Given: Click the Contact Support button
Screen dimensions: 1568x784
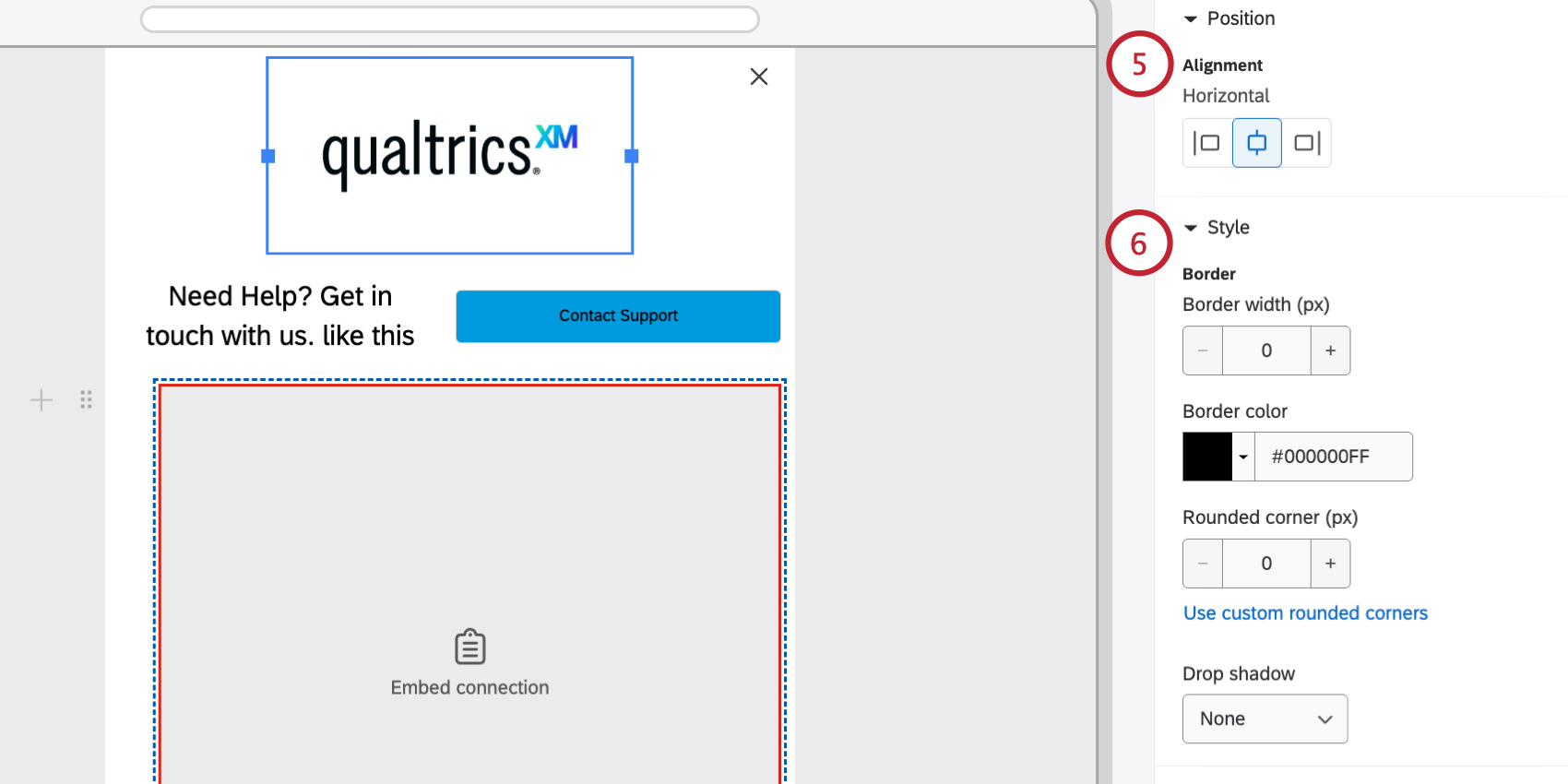Looking at the screenshot, I should (x=618, y=316).
